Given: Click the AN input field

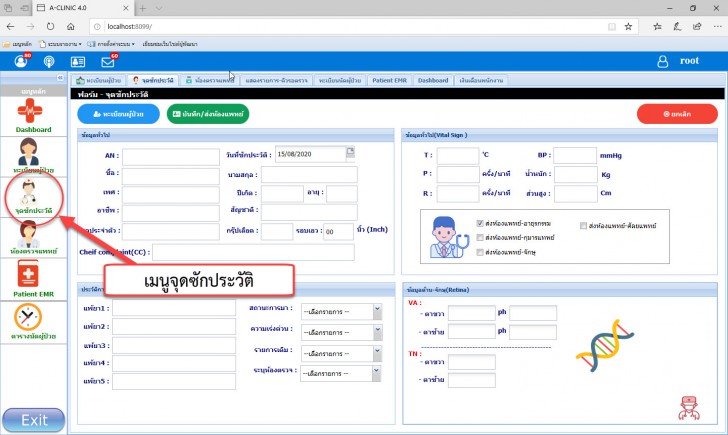Looking at the screenshot, I should click(171, 156).
